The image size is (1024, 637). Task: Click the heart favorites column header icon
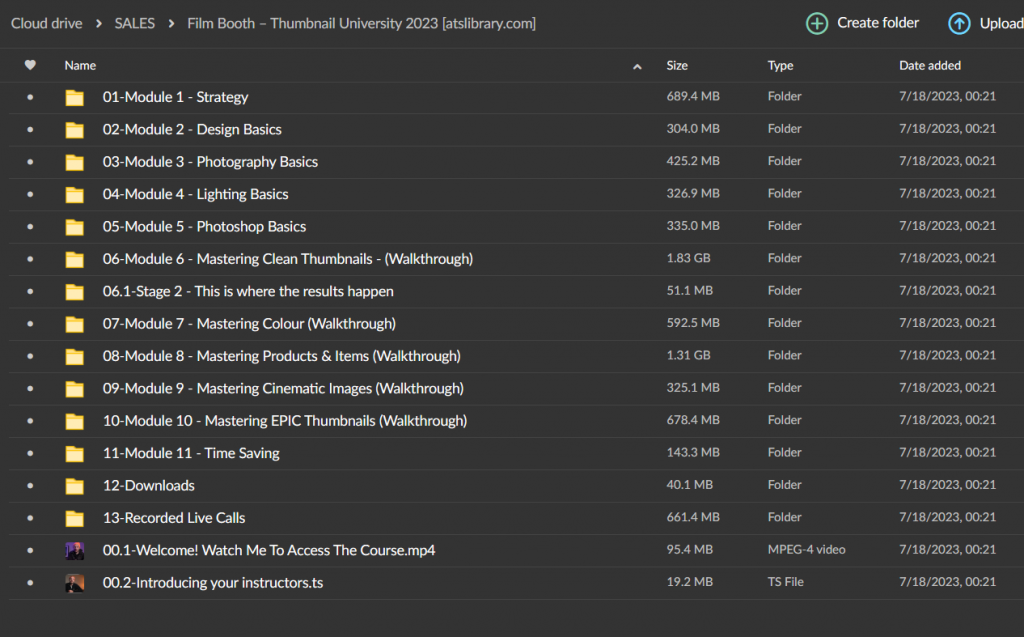(30, 65)
